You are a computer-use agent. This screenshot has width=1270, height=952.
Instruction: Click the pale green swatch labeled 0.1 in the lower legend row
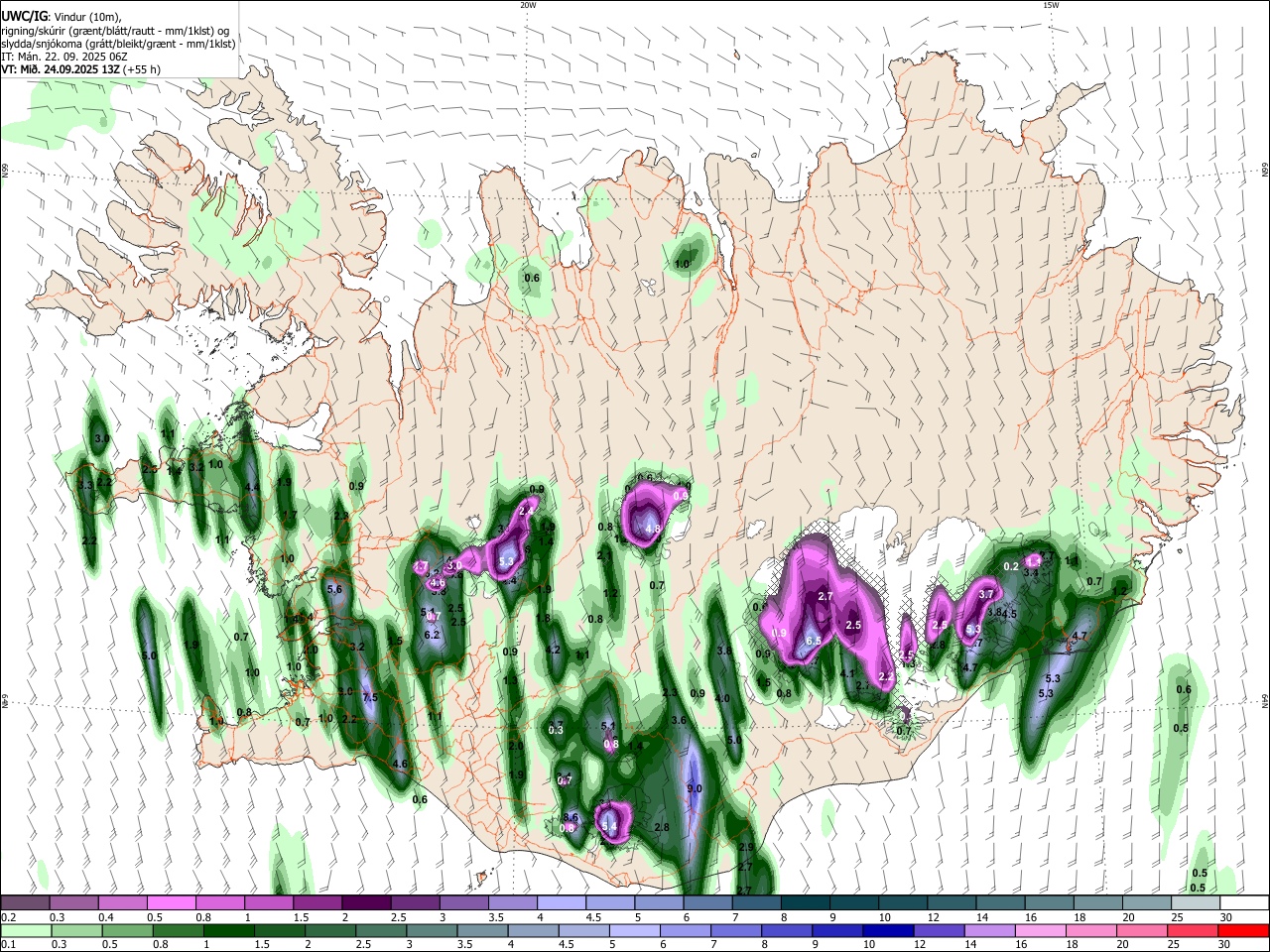pyautogui.click(x=26, y=931)
